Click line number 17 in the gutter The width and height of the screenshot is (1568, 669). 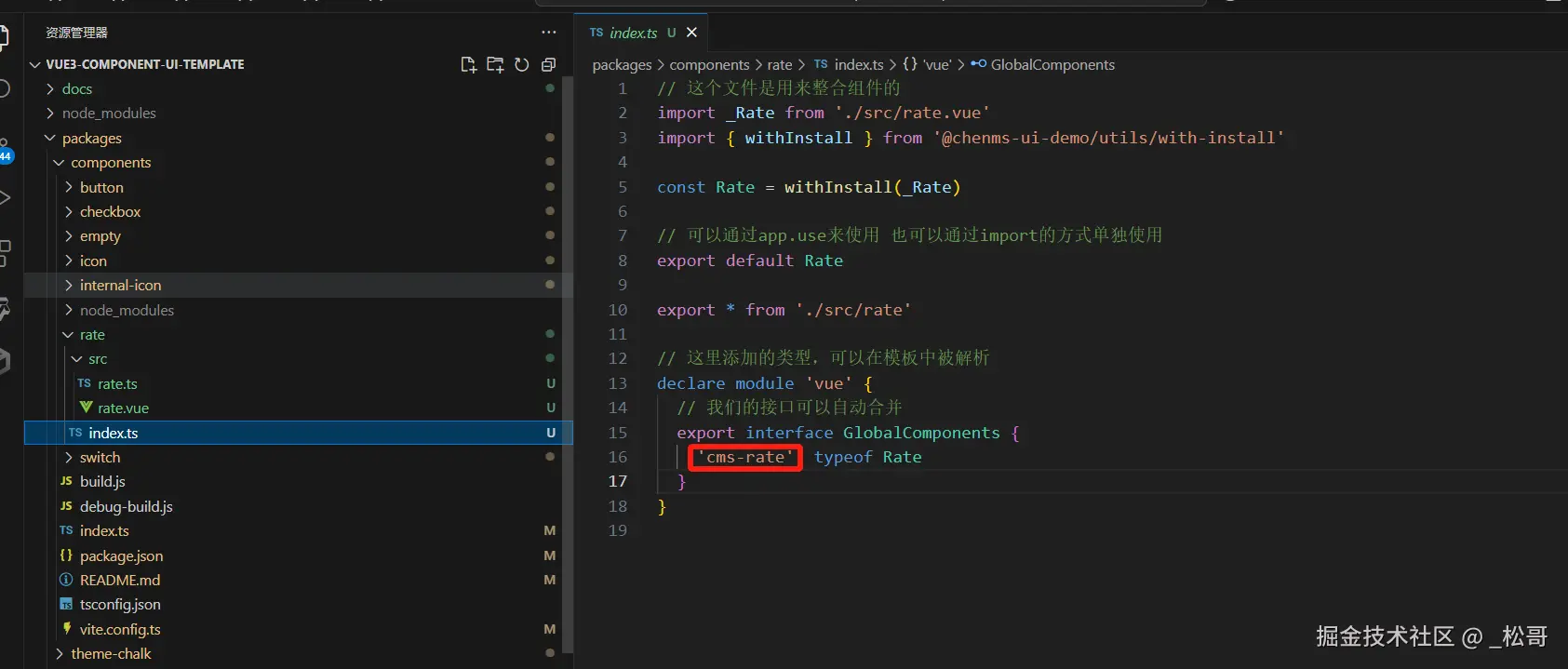point(618,481)
